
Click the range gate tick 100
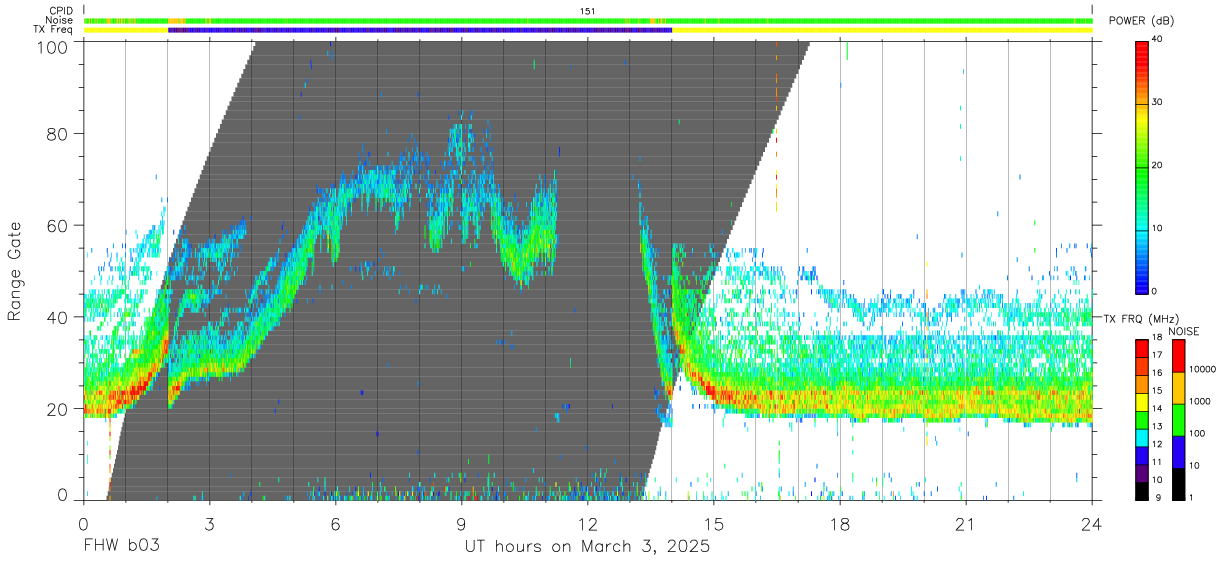[52, 47]
